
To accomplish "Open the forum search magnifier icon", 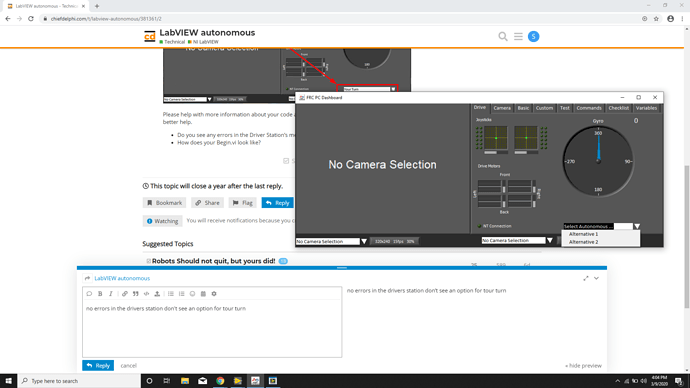I will tap(503, 37).
